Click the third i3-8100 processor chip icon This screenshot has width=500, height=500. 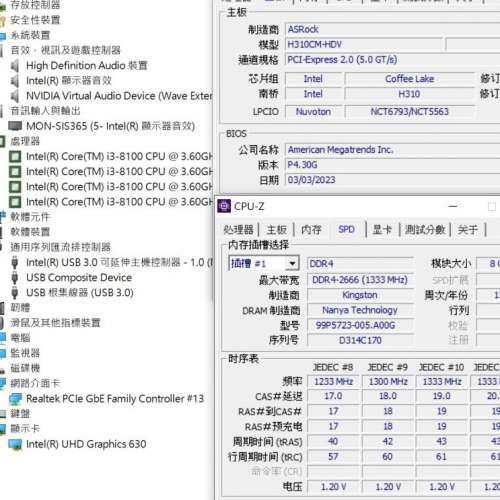[x=15, y=187]
